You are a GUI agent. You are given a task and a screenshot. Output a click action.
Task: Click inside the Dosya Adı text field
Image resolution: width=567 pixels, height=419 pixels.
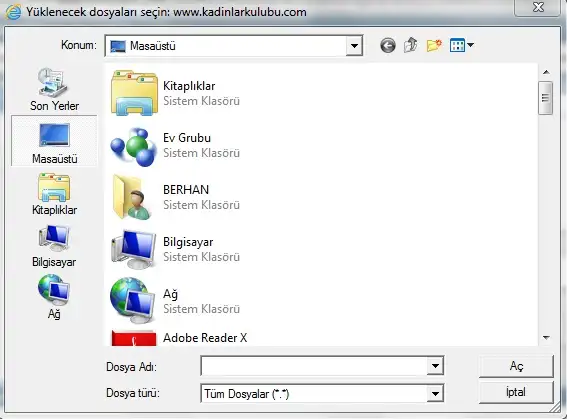pos(314,366)
